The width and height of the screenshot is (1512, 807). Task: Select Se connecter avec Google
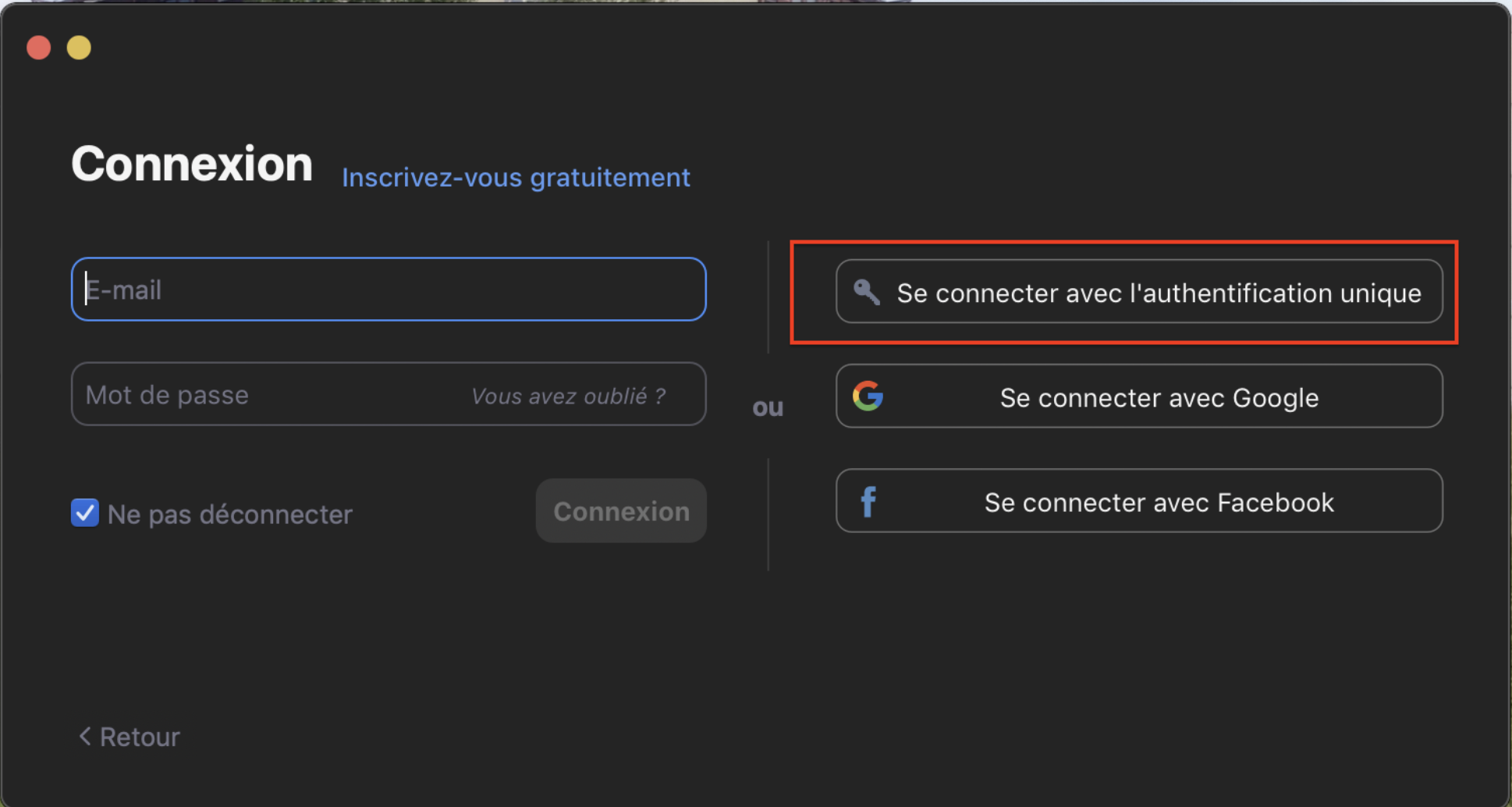point(1159,397)
